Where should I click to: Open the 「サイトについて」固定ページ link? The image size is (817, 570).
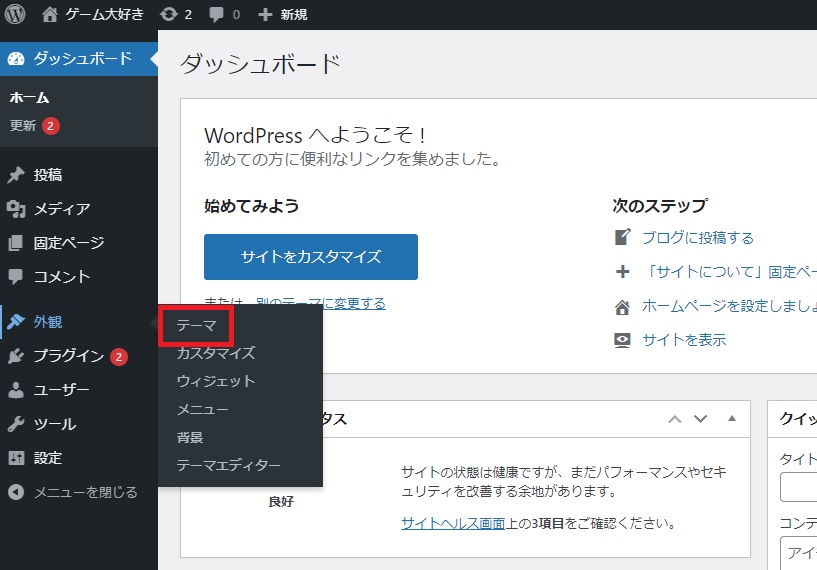(x=729, y=272)
